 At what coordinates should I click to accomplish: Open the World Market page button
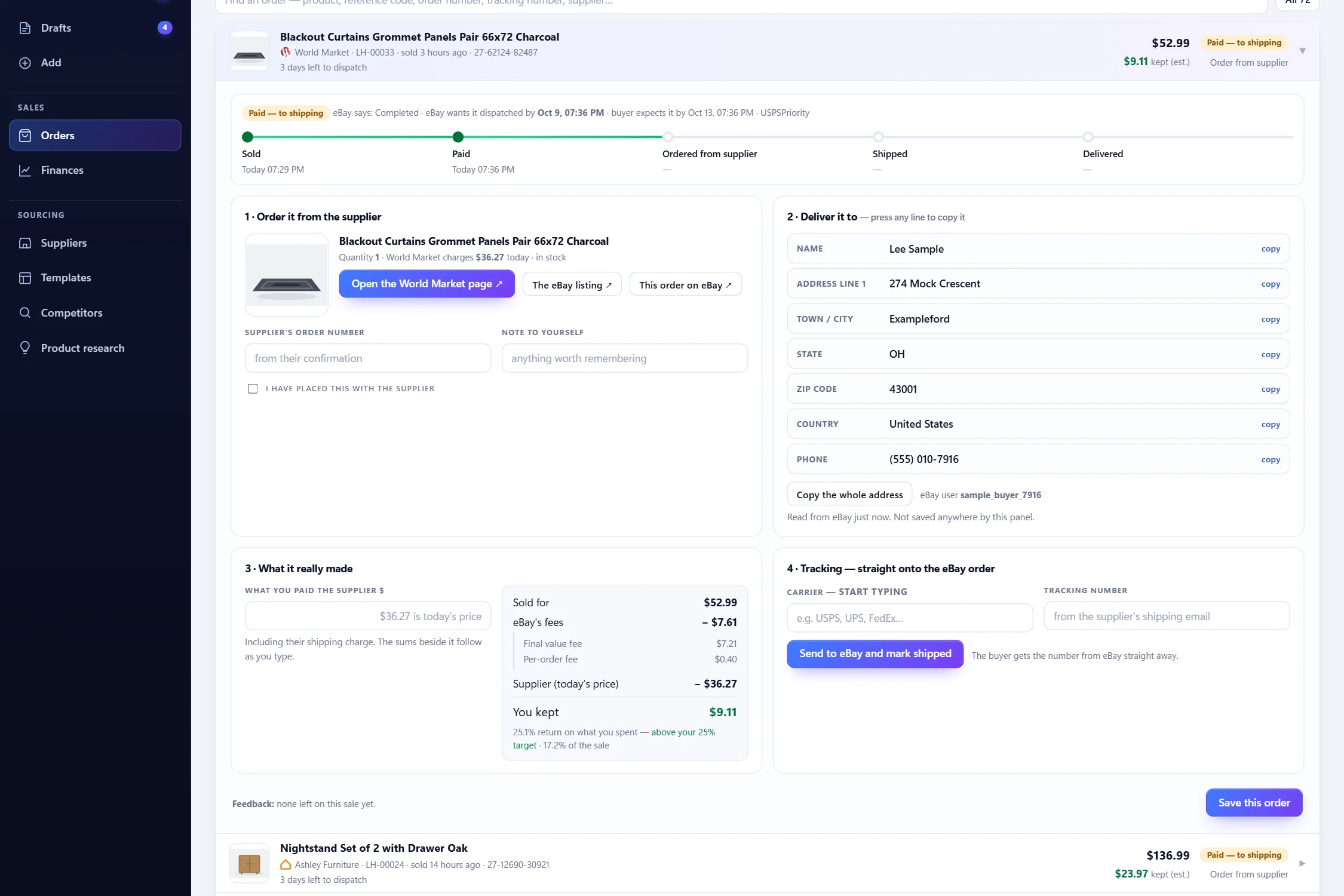point(426,284)
